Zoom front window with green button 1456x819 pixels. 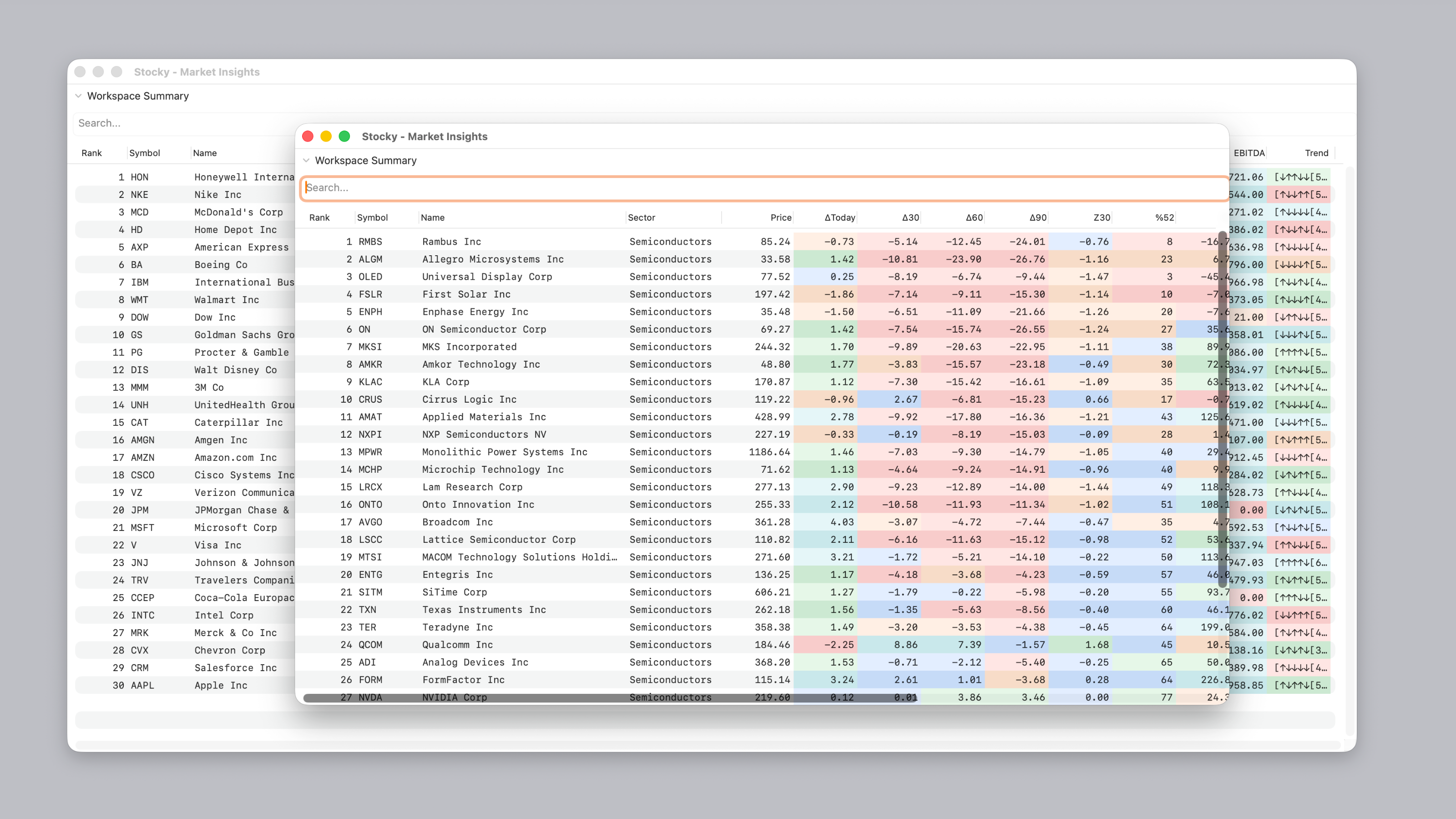[x=344, y=137]
